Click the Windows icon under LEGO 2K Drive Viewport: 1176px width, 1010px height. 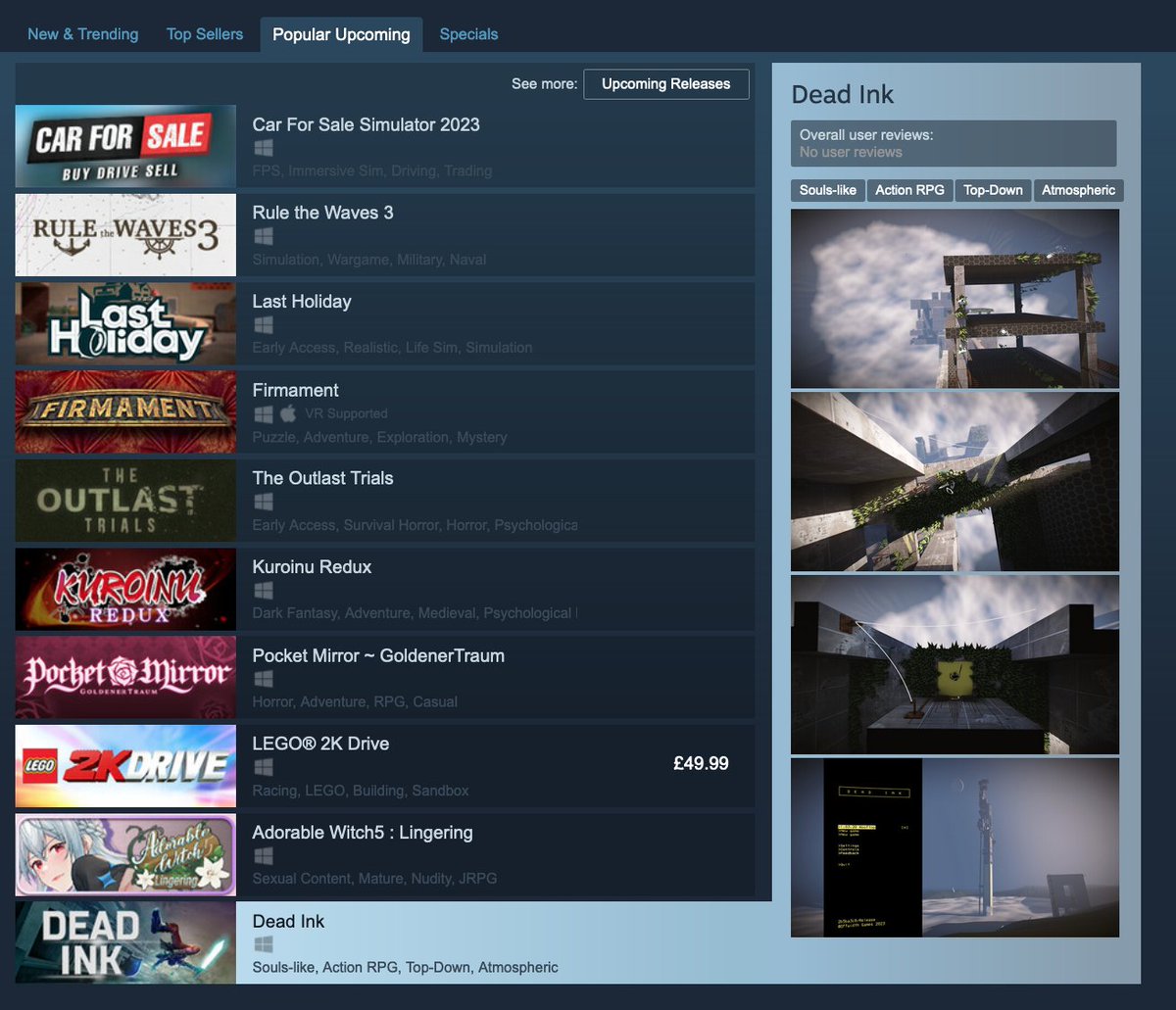pyautogui.click(x=263, y=767)
